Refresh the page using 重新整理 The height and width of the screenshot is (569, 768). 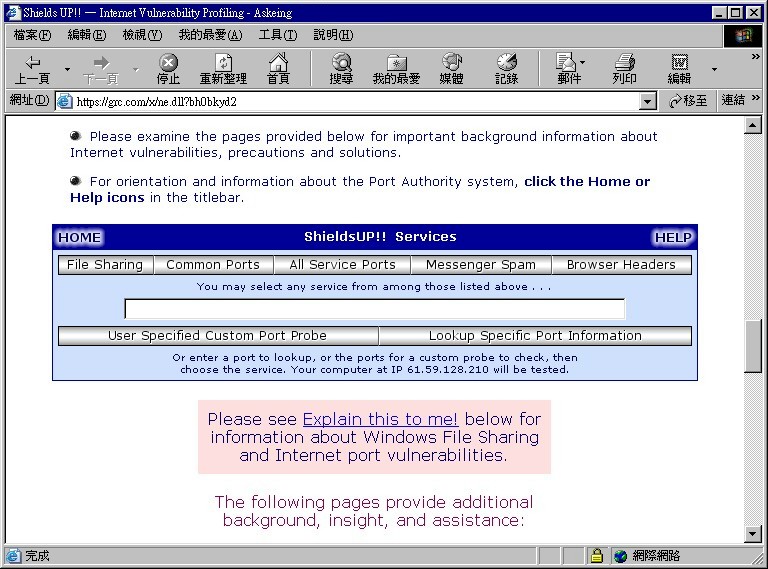coord(223,69)
